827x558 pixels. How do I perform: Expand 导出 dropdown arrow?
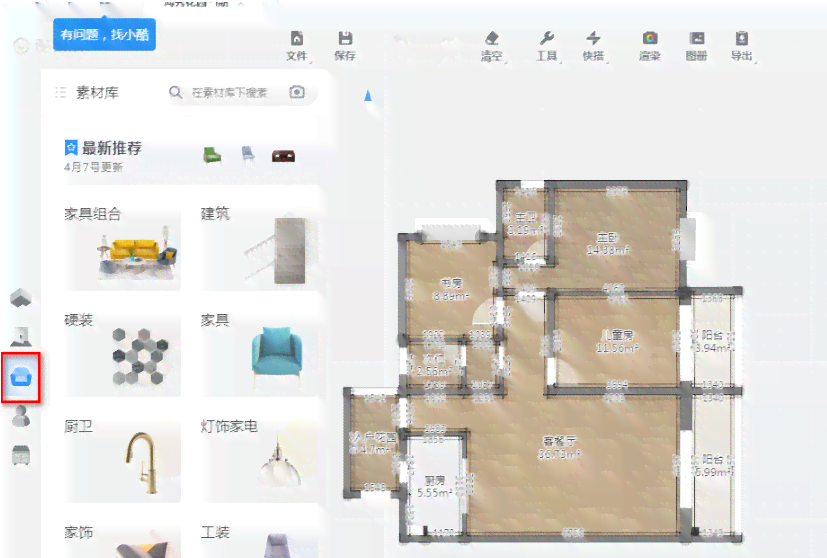[x=756, y=62]
